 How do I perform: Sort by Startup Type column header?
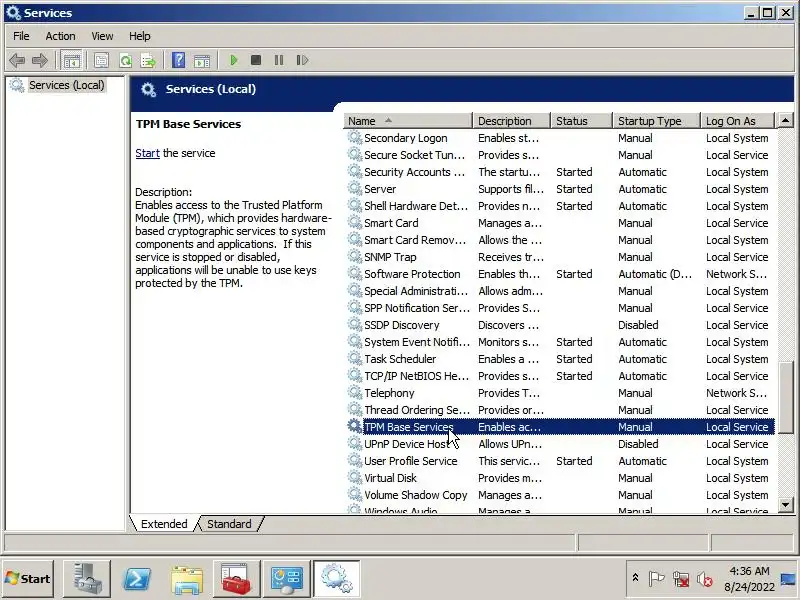[657, 121]
